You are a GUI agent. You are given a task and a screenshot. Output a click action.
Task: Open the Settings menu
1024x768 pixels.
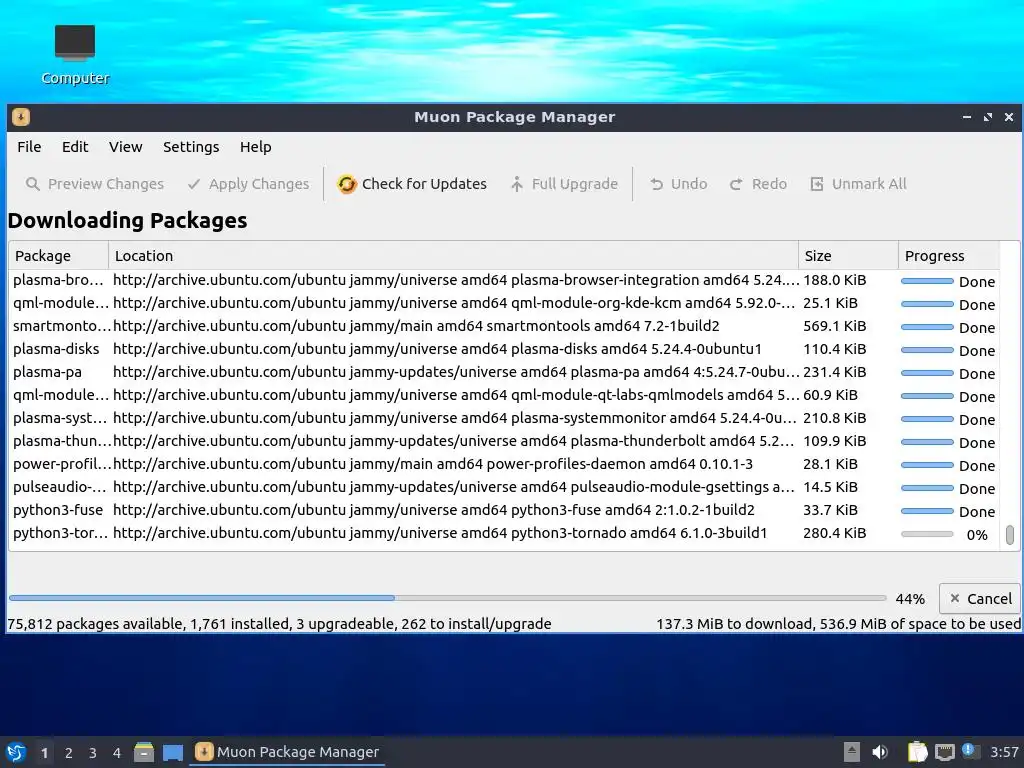point(191,147)
